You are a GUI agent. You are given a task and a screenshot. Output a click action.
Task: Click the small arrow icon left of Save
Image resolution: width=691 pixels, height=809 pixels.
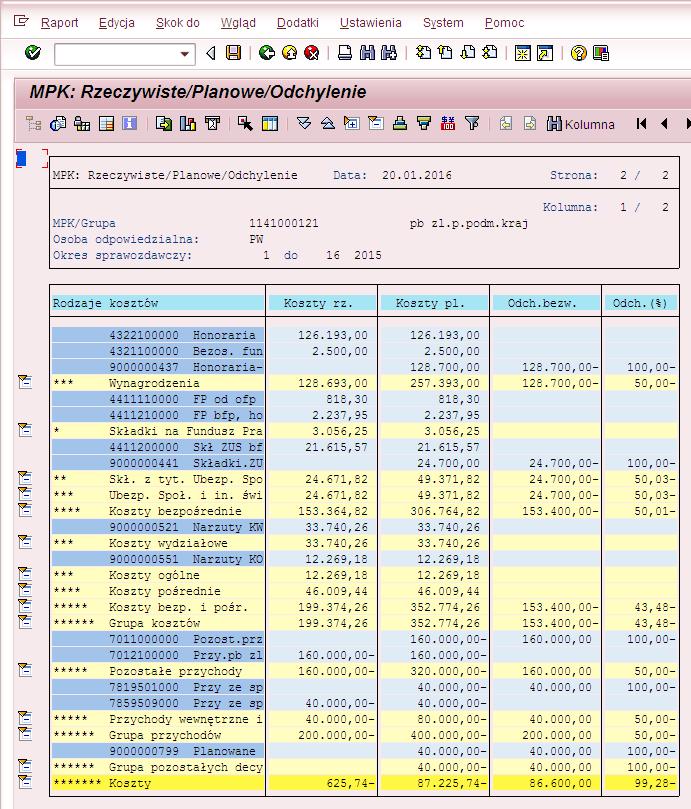click(x=211, y=53)
